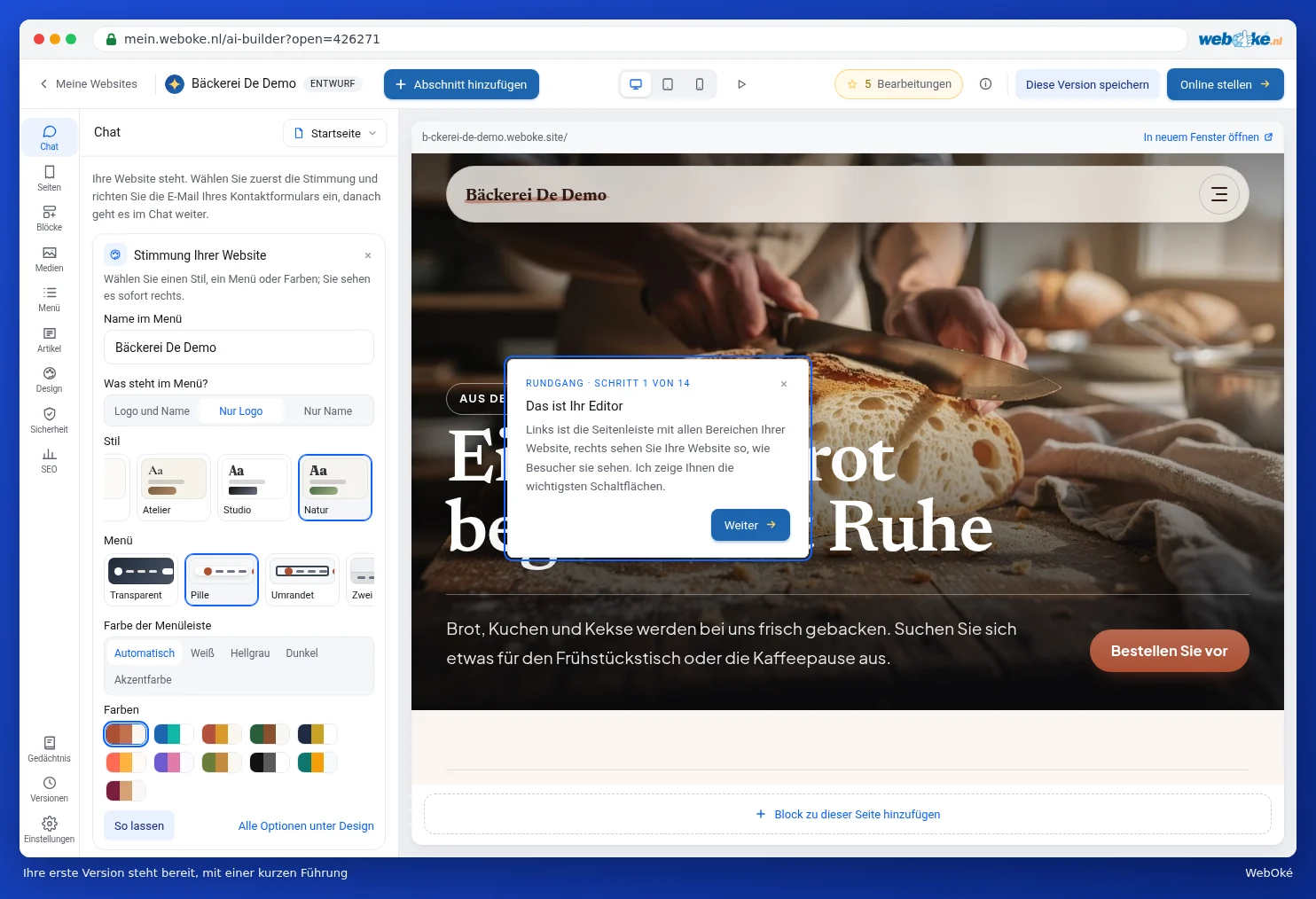Switch to desktop preview mode
This screenshot has height=899, width=1316.
click(x=636, y=84)
